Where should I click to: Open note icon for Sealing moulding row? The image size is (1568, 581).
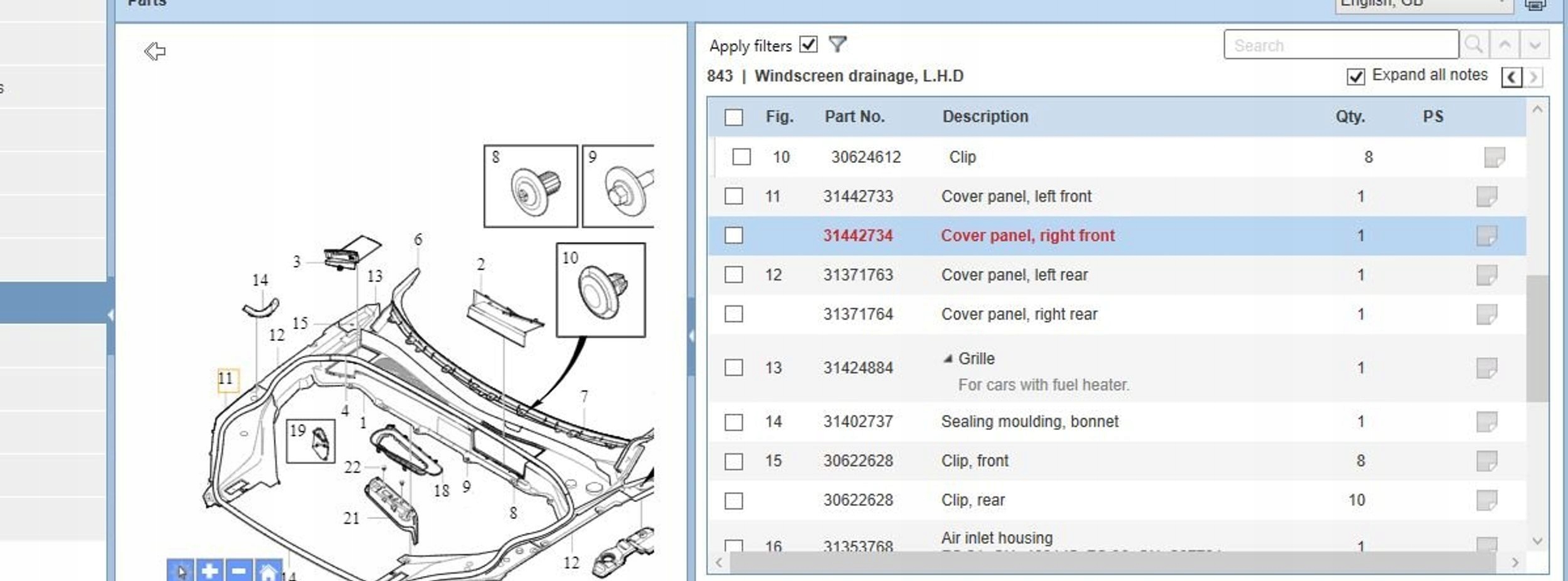click(x=1487, y=422)
